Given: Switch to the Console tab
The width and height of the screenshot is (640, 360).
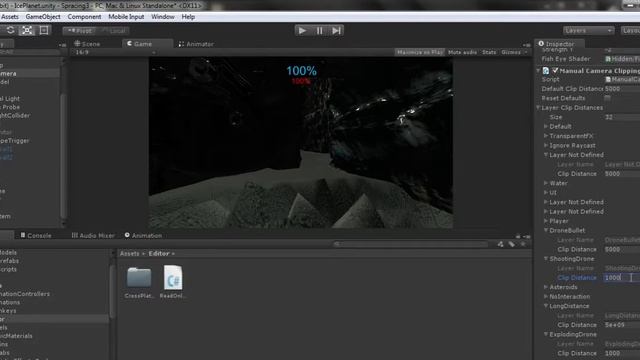Looking at the screenshot, I should pyautogui.click(x=36, y=236).
